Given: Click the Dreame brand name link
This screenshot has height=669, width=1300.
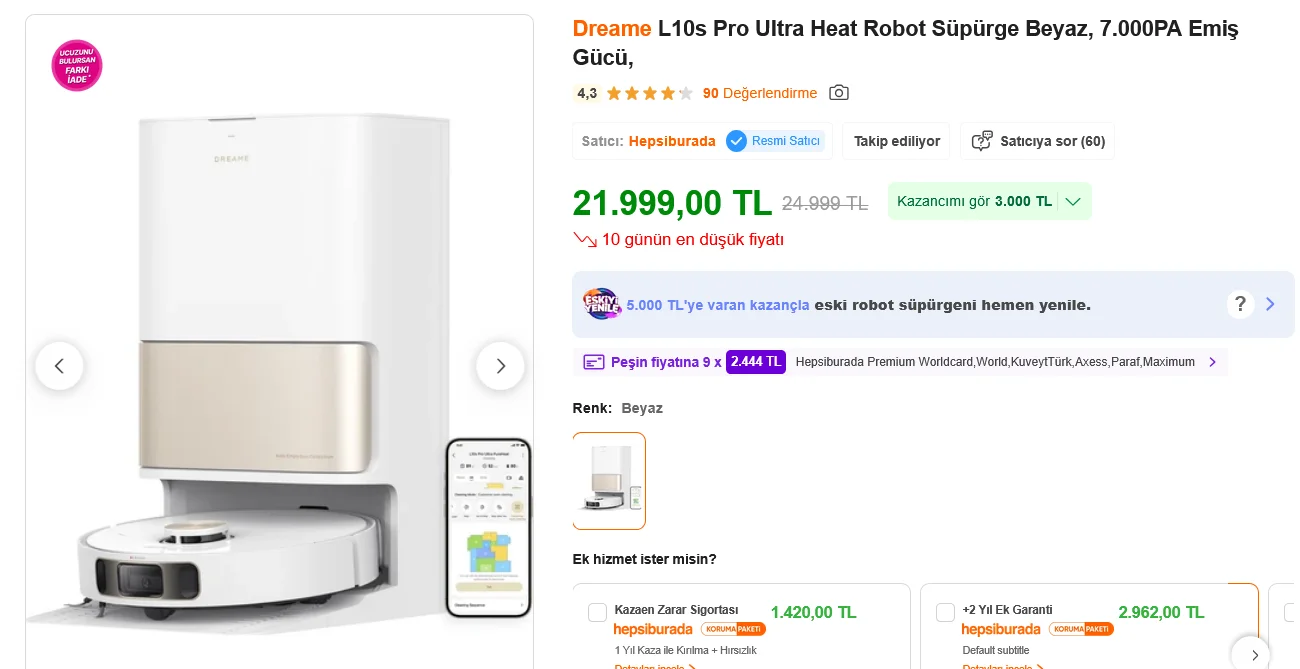Looking at the screenshot, I should pos(612,29).
